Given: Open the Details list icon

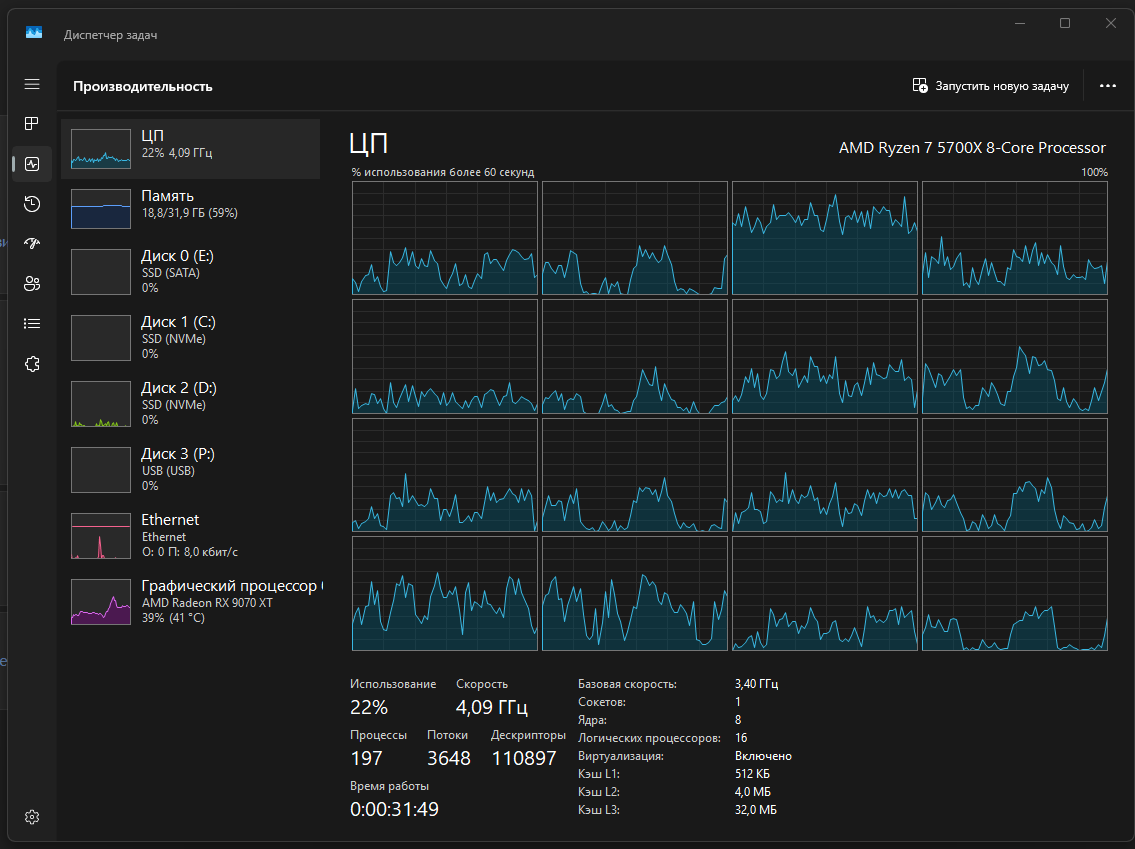Looking at the screenshot, I should pyautogui.click(x=32, y=324).
